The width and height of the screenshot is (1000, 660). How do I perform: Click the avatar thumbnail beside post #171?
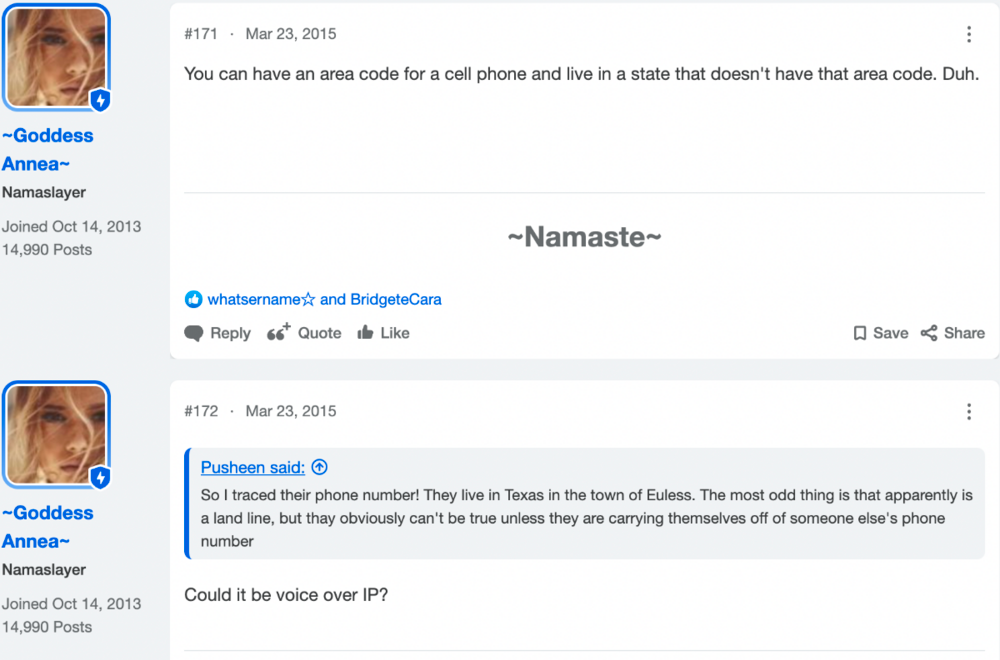56,57
